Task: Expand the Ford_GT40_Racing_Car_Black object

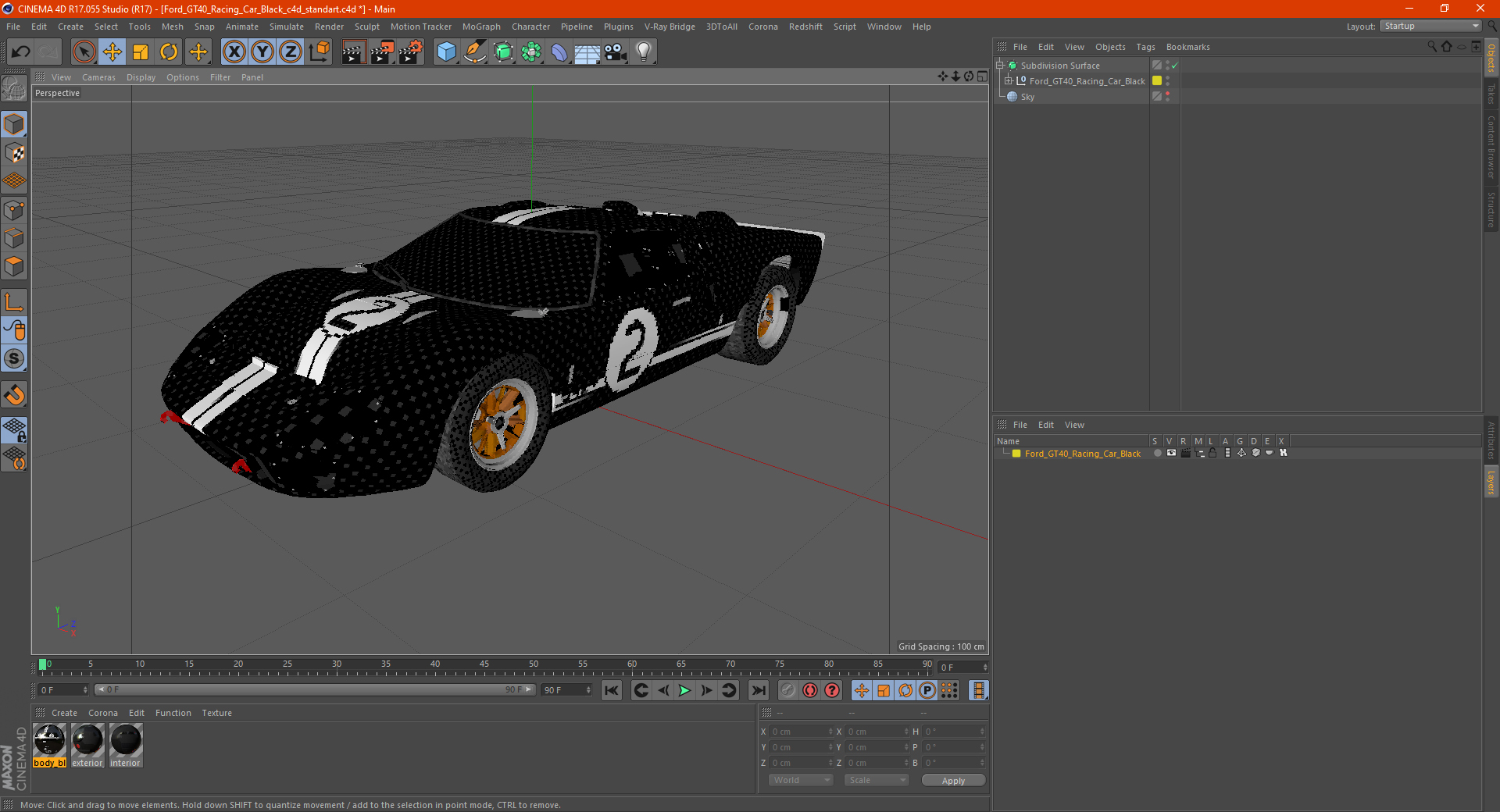Action: point(1009,81)
